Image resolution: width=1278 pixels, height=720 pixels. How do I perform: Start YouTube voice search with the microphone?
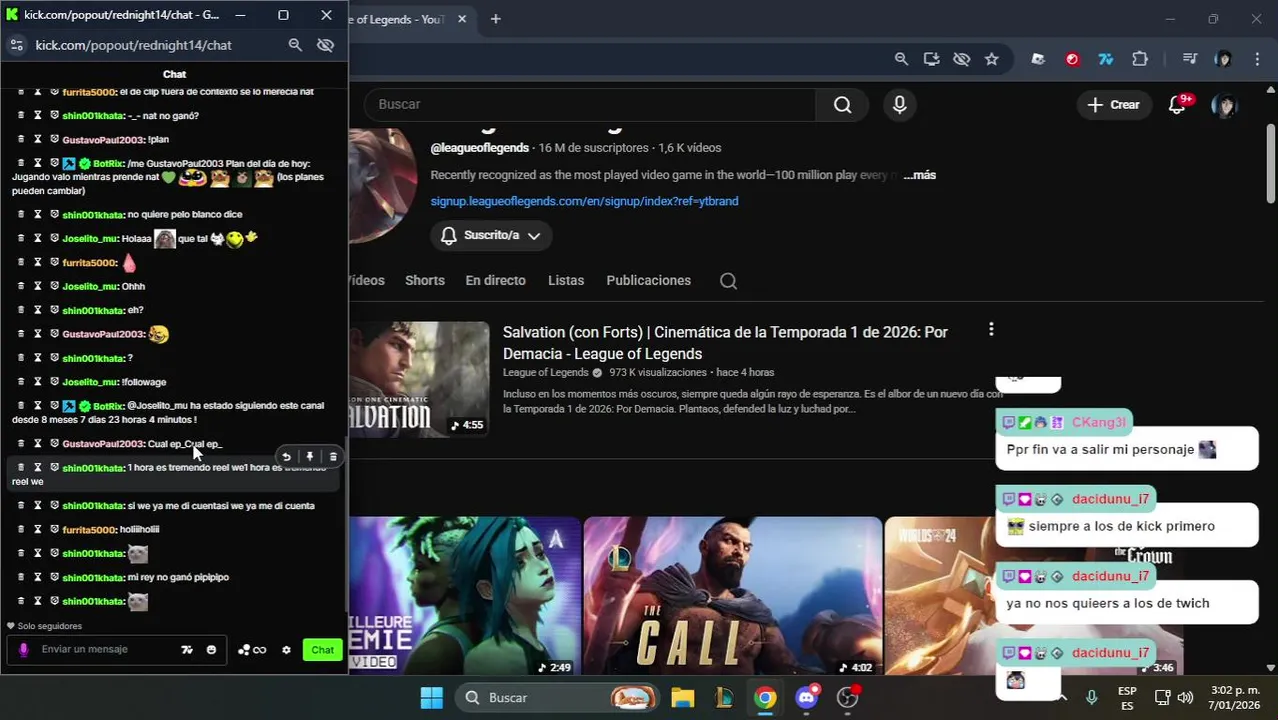(900, 104)
